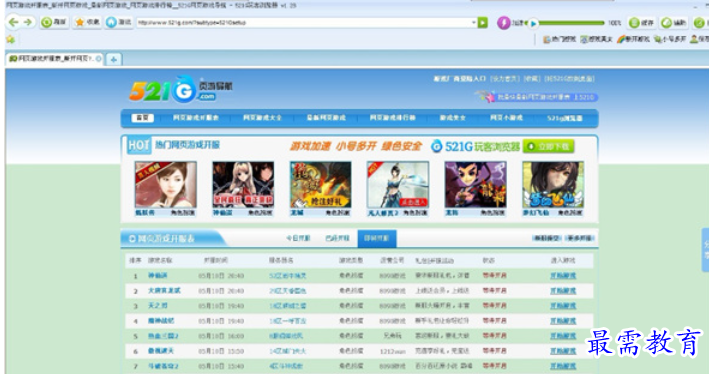Open the game name in row 2
This screenshot has height=374, width=709.
[164, 291]
